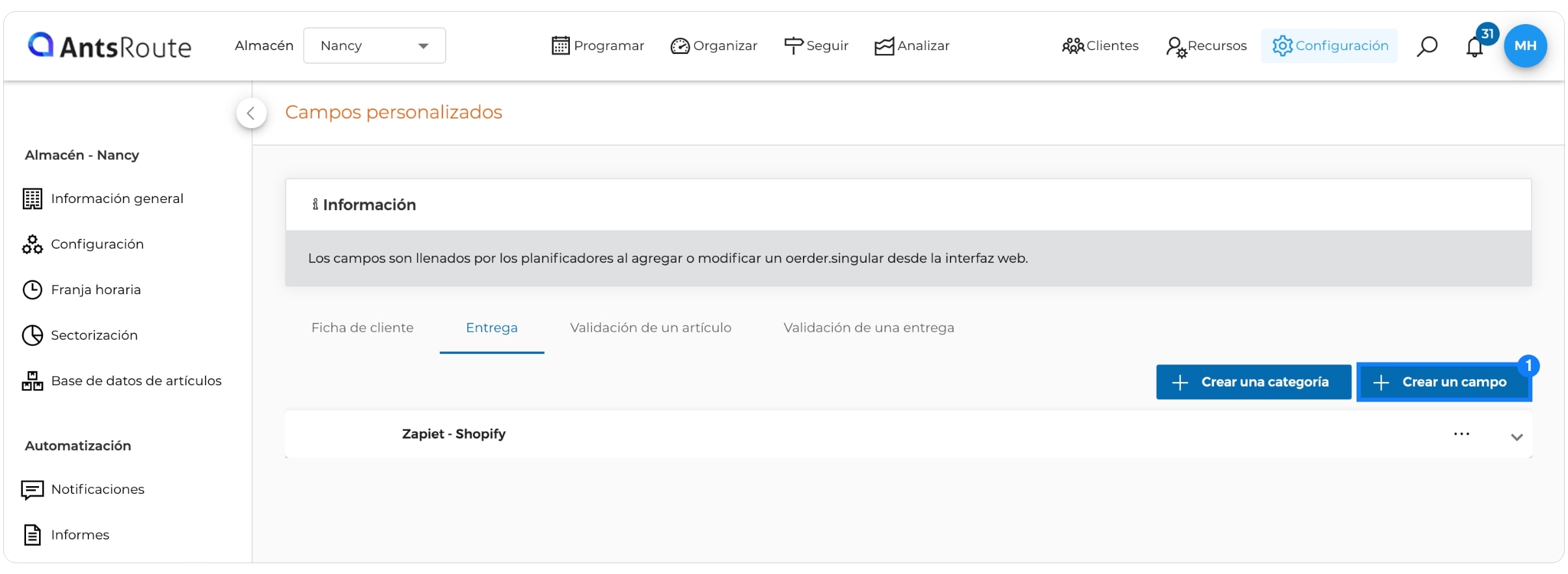
Task: Expand the Zapiet - Shopify category chevron
Action: pyautogui.click(x=1517, y=437)
